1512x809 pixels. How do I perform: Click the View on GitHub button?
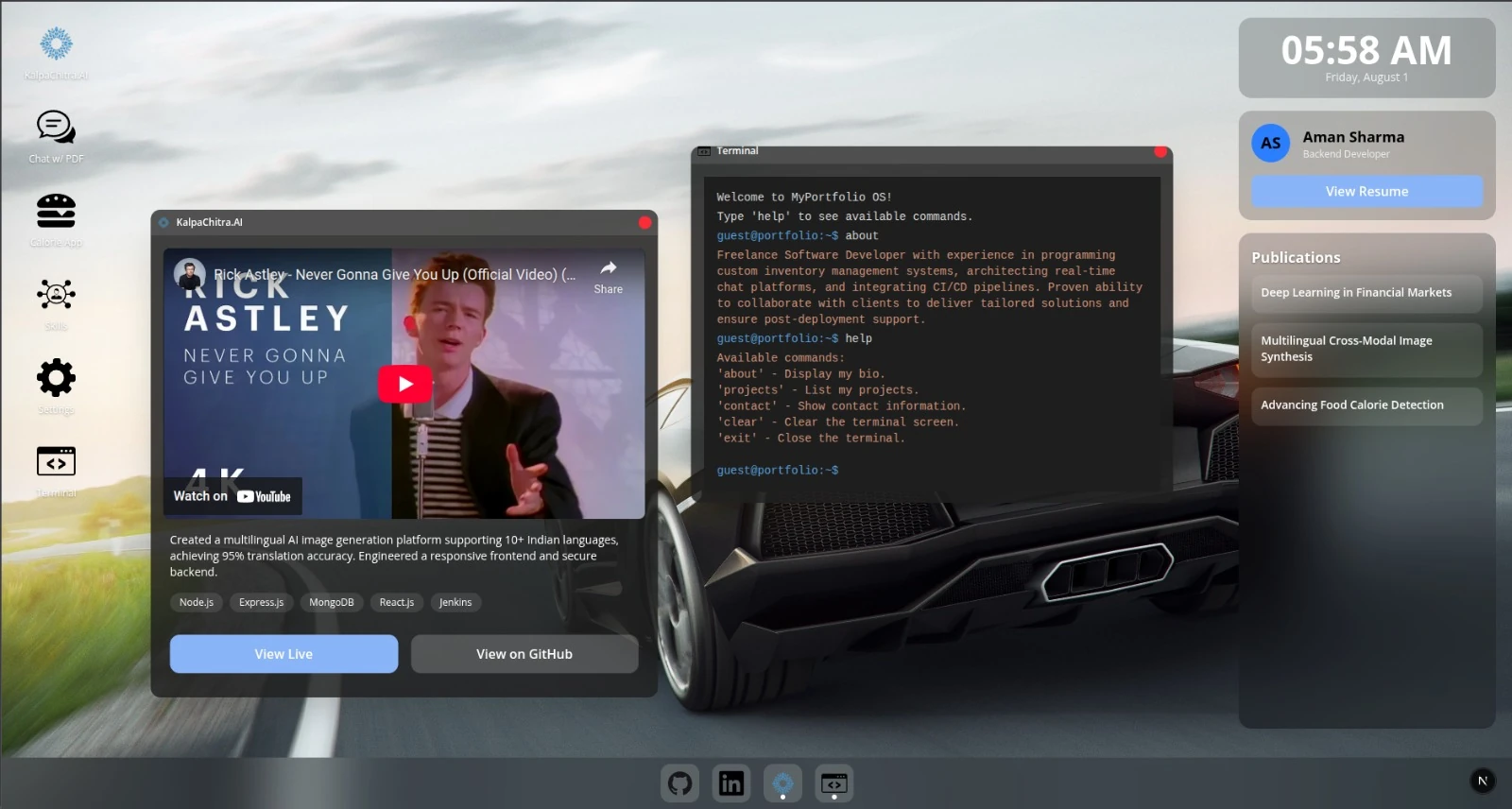(x=524, y=654)
